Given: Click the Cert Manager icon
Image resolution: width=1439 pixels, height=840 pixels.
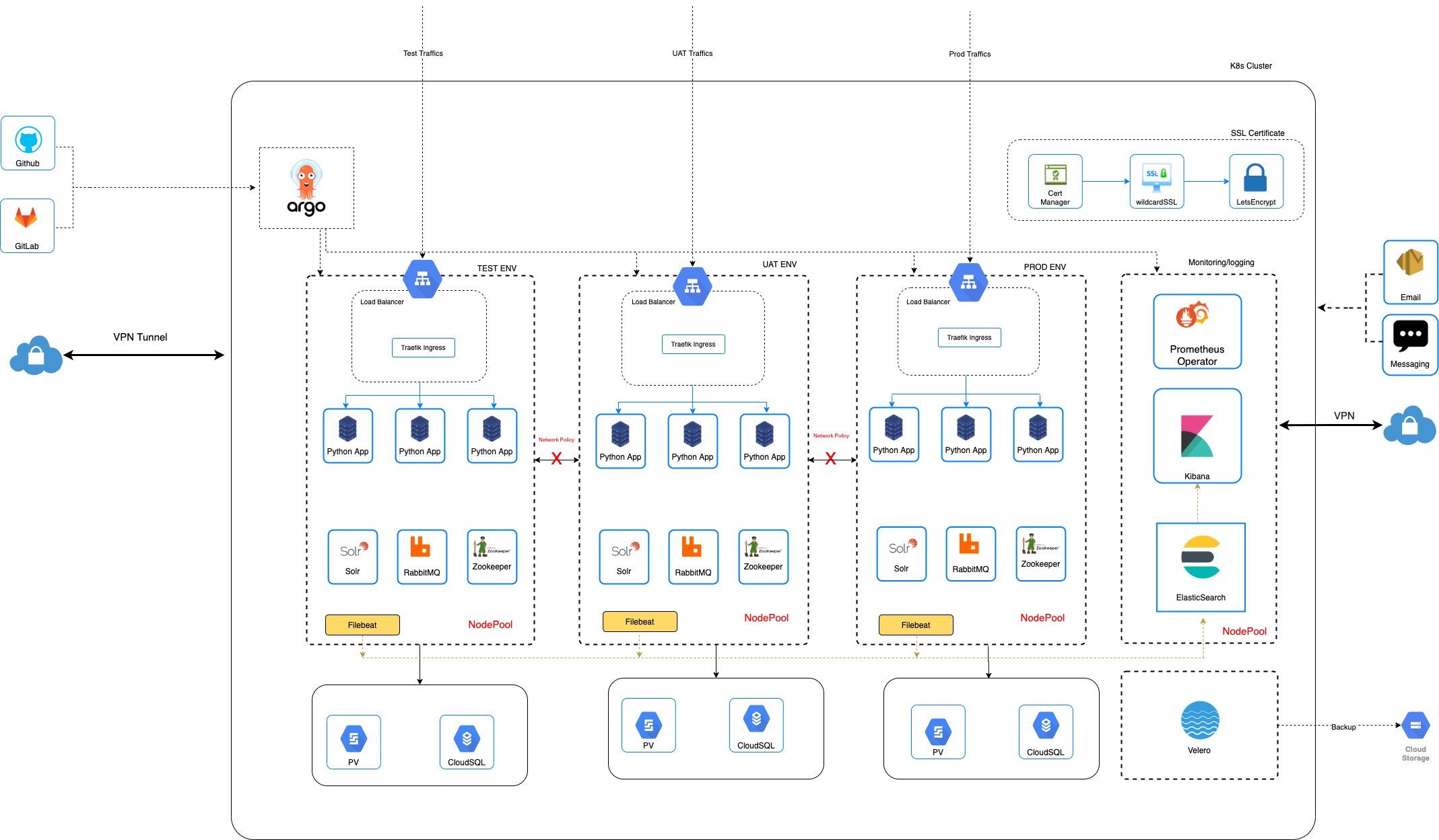Looking at the screenshot, I should 1055,174.
